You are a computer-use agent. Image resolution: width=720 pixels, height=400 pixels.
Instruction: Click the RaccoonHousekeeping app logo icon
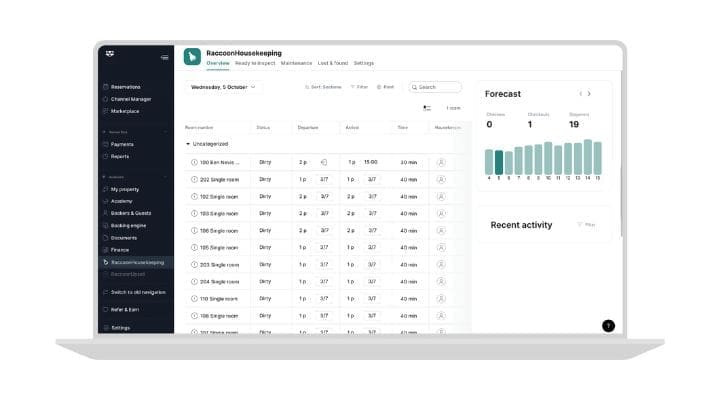point(192,57)
